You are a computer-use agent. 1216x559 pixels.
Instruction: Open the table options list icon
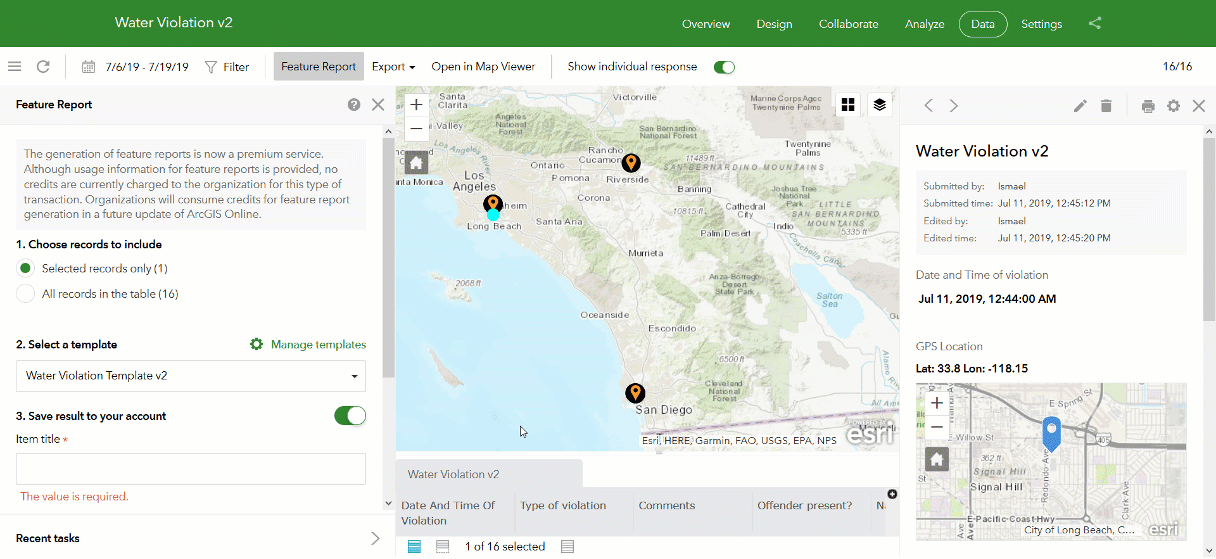coord(567,546)
